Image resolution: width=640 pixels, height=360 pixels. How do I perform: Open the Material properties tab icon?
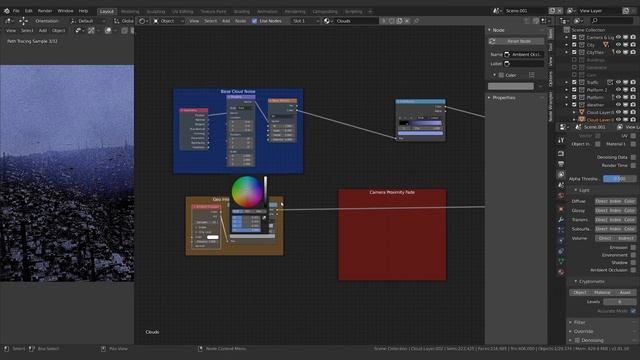[561, 272]
